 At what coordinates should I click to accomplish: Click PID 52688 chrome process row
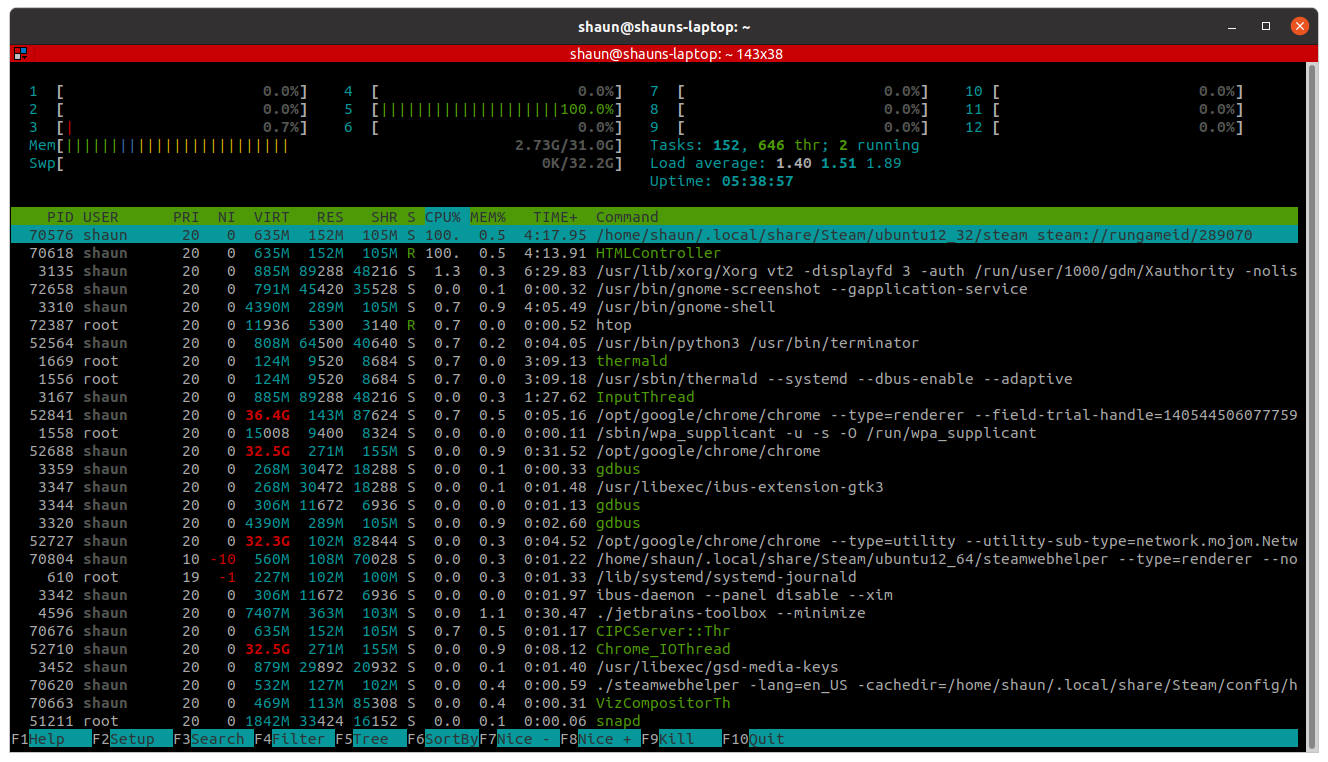[654, 451]
